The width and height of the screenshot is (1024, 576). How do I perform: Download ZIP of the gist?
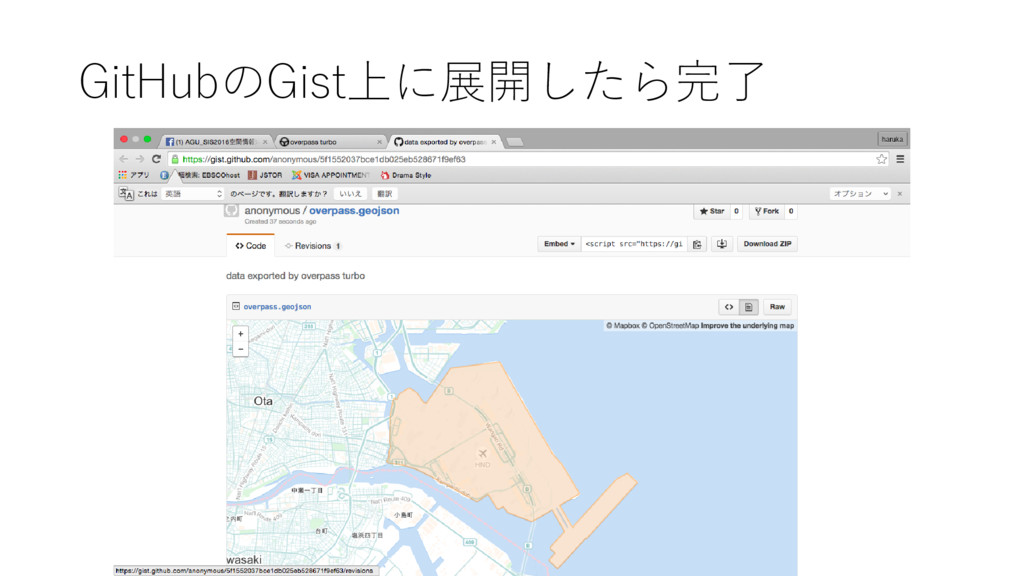(x=767, y=244)
